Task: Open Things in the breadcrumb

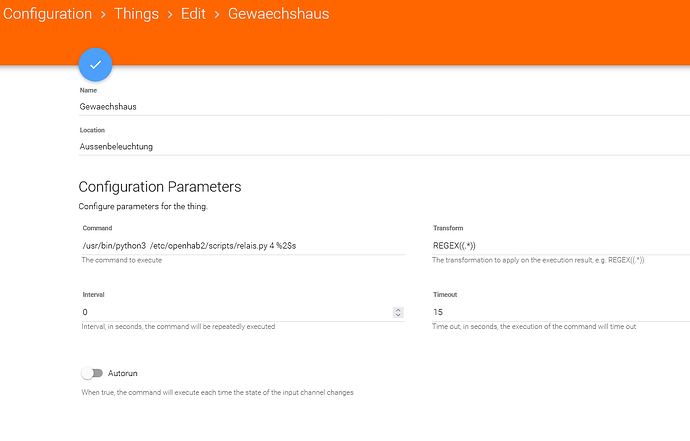Action: tap(136, 15)
